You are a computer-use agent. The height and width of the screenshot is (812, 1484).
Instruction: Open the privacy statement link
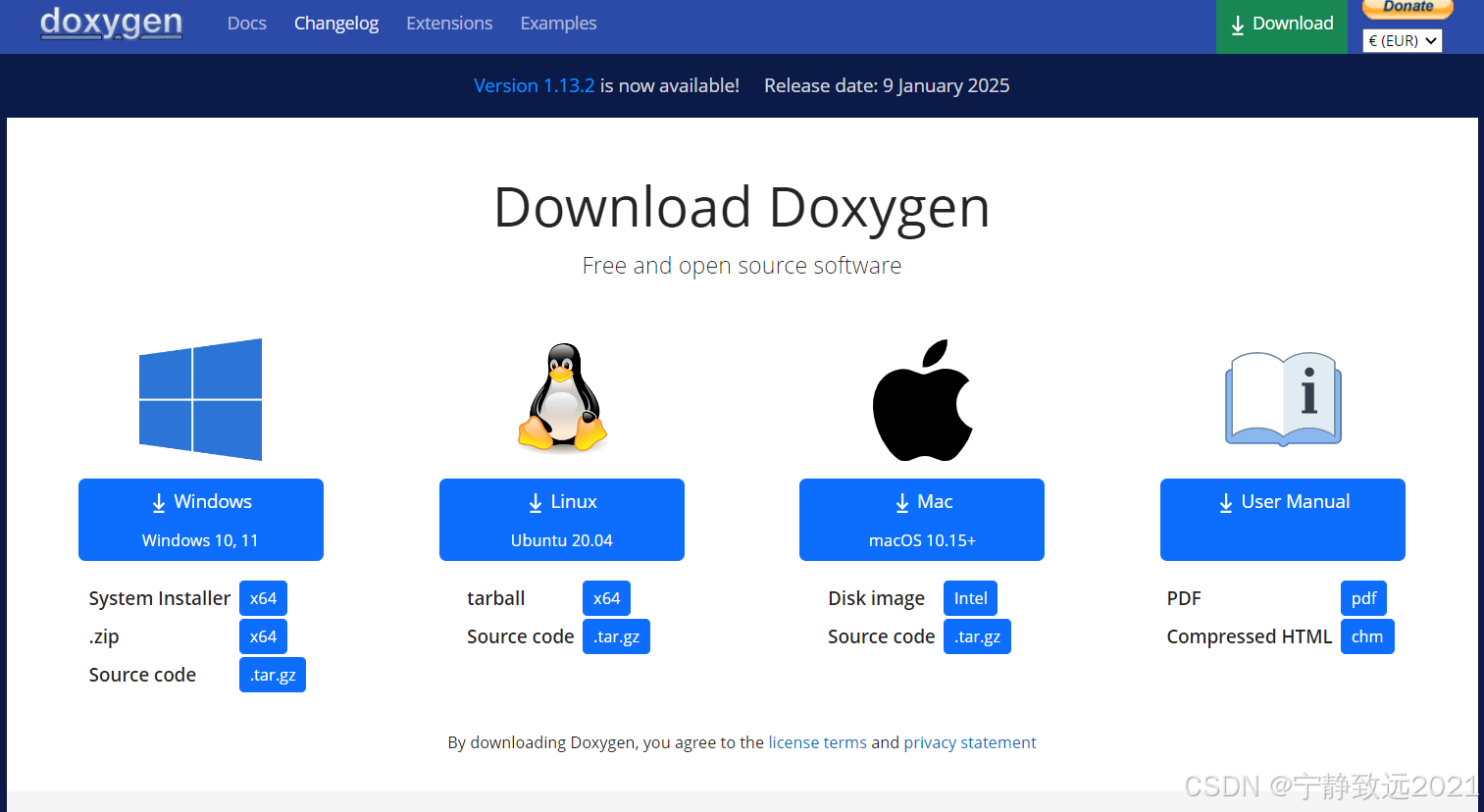pyautogui.click(x=969, y=742)
